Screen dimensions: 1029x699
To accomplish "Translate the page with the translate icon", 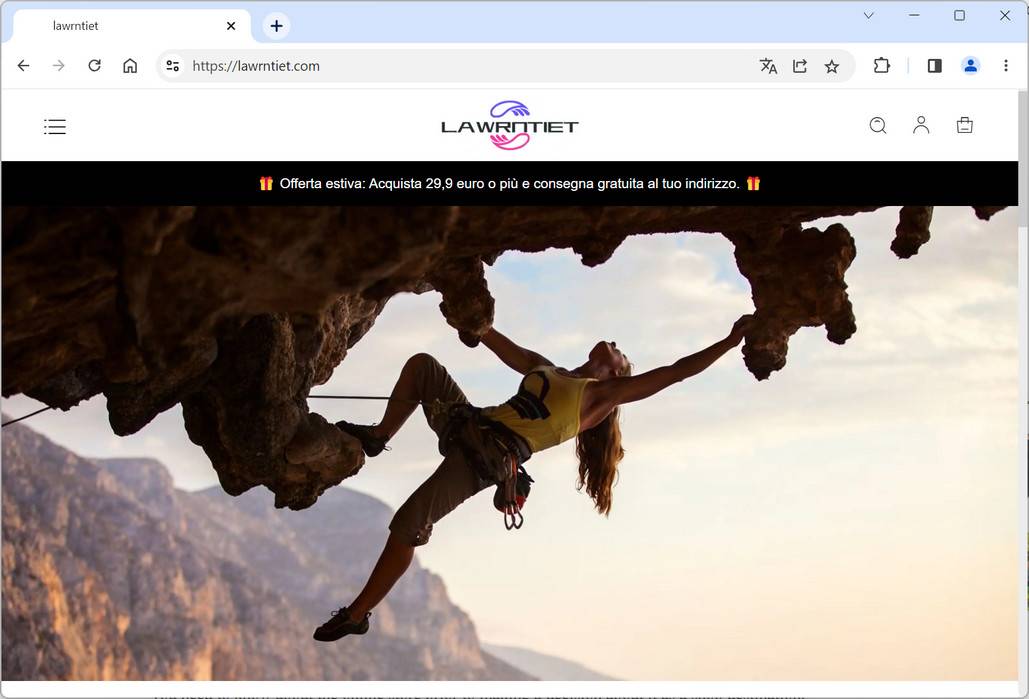I will 767,65.
